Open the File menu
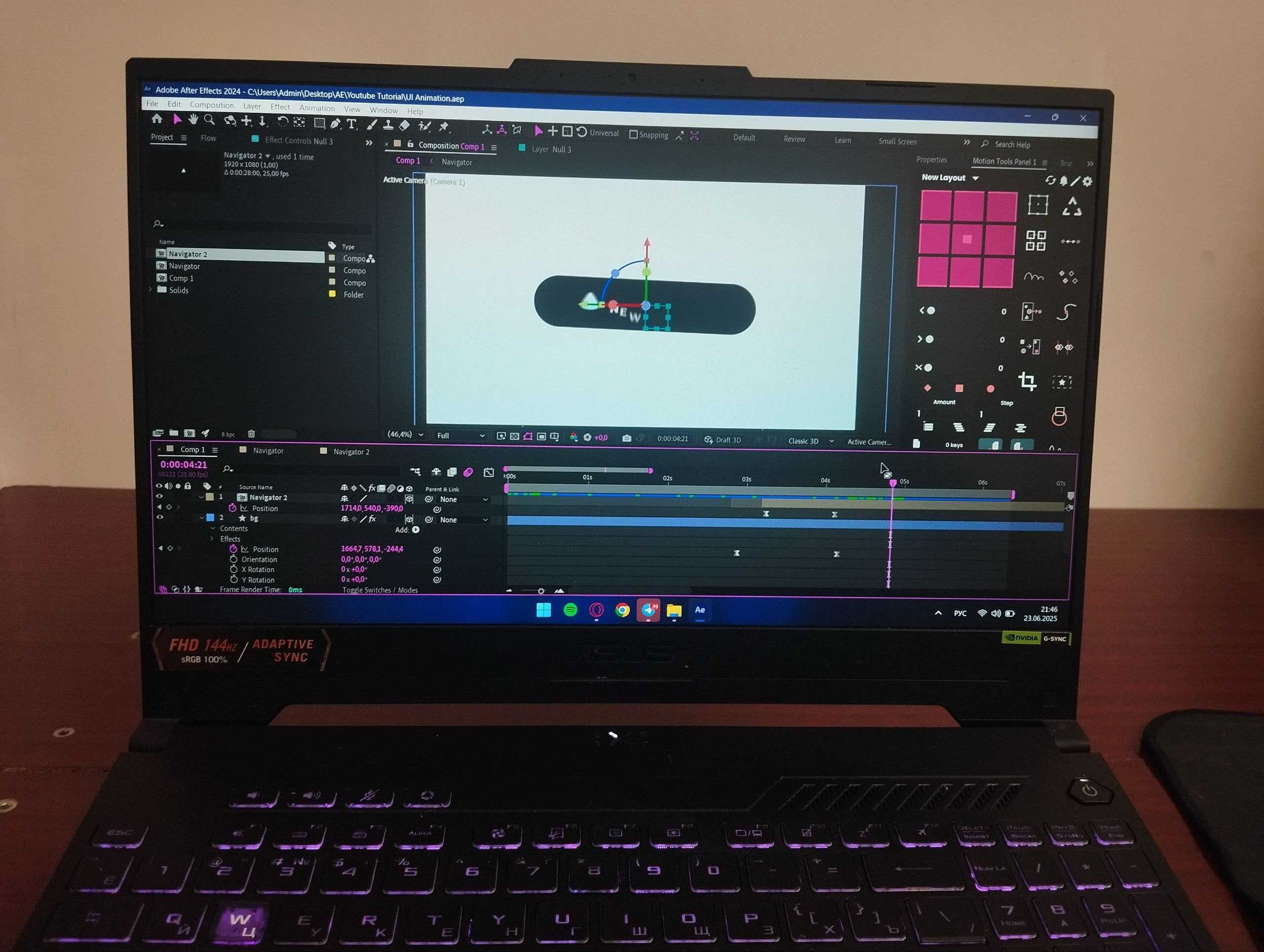 click(x=152, y=103)
